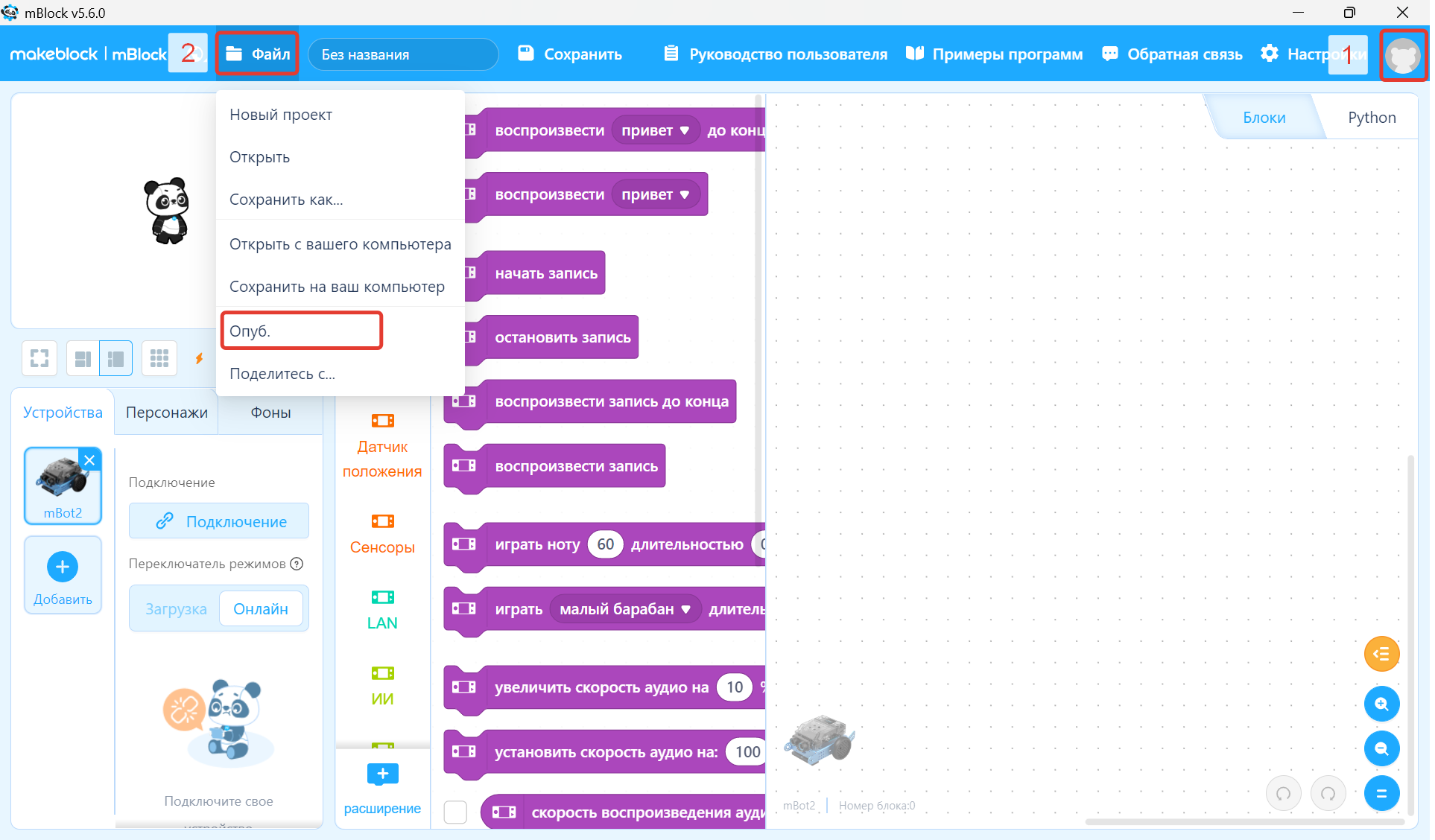Reset workspace zoom with the equals icon
Screen dimensions: 1435x840
(1381, 793)
